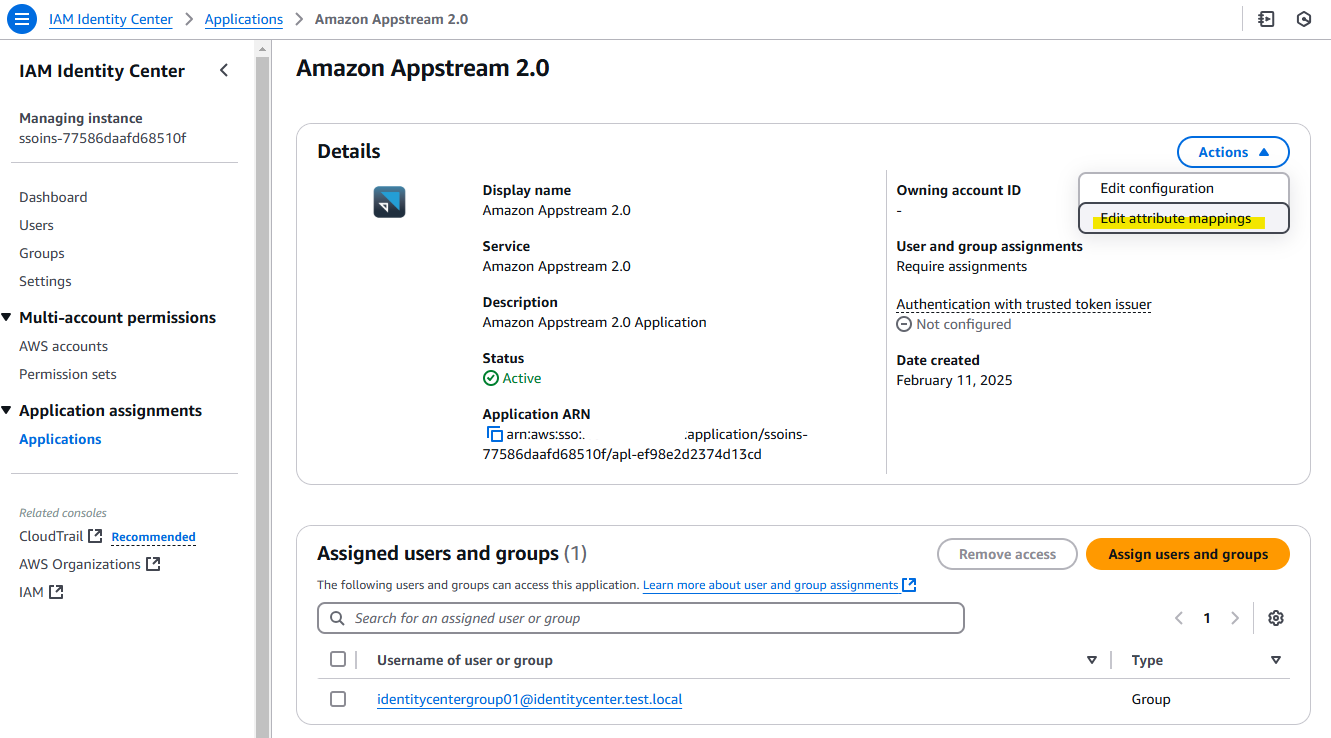Screen dimensions: 1331x738
Task: Click the hexagon settings icon in top bar
Action: pyautogui.click(x=1304, y=19)
